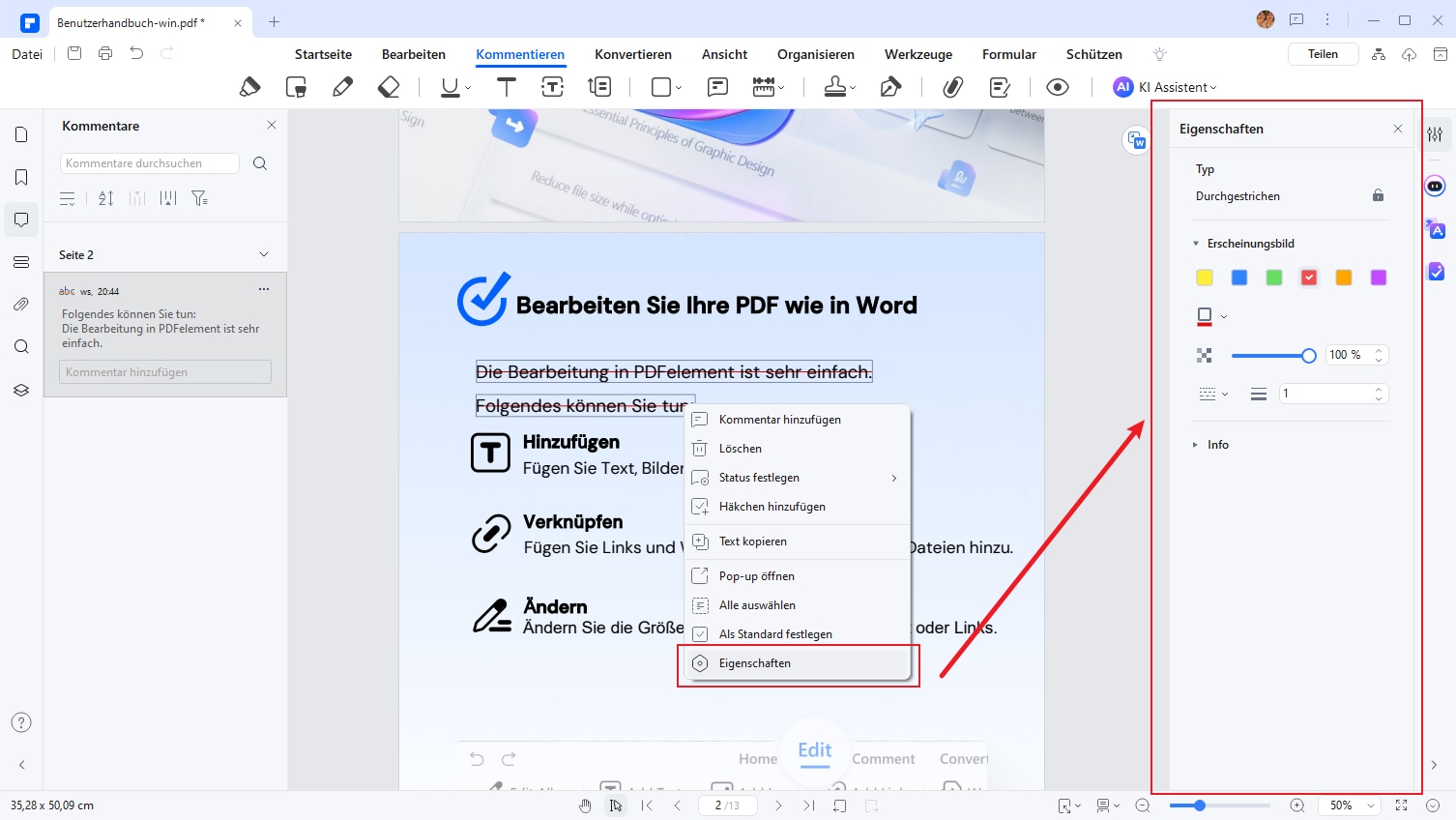Select the rectangle shape tool

pyautogui.click(x=661, y=87)
